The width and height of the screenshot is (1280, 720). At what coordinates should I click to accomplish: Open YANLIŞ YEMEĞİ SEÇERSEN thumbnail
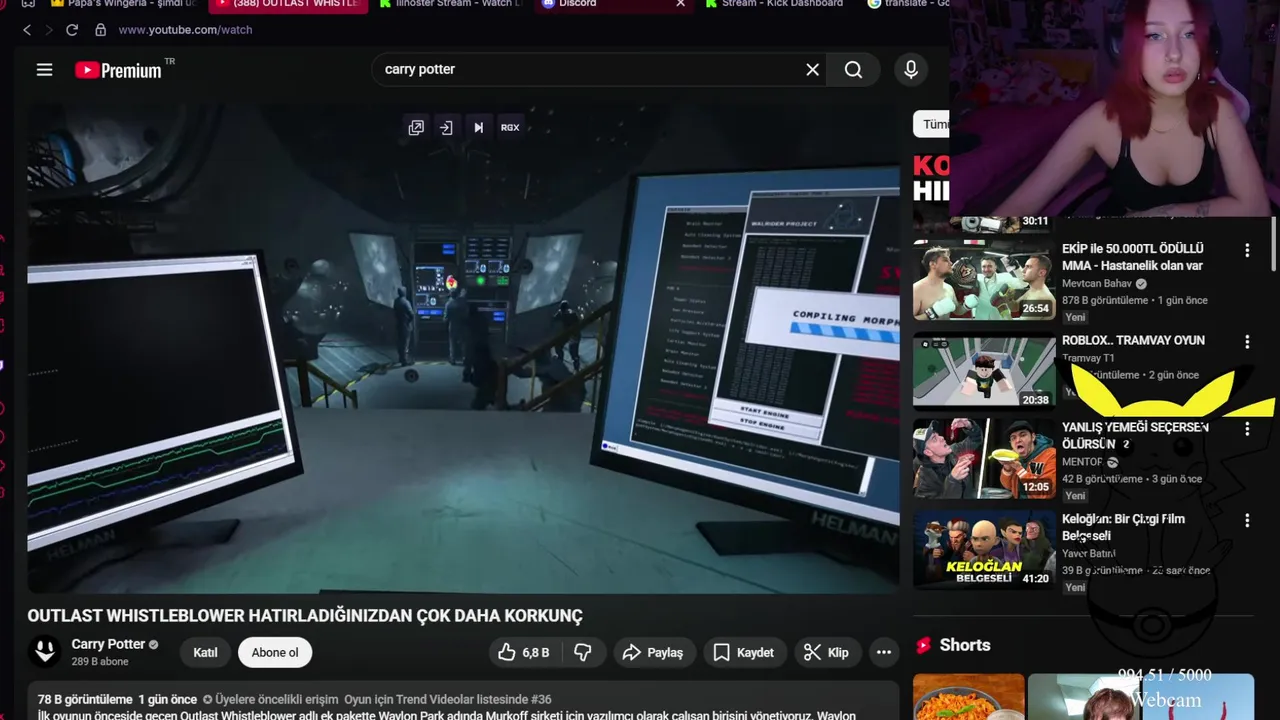pos(984,459)
